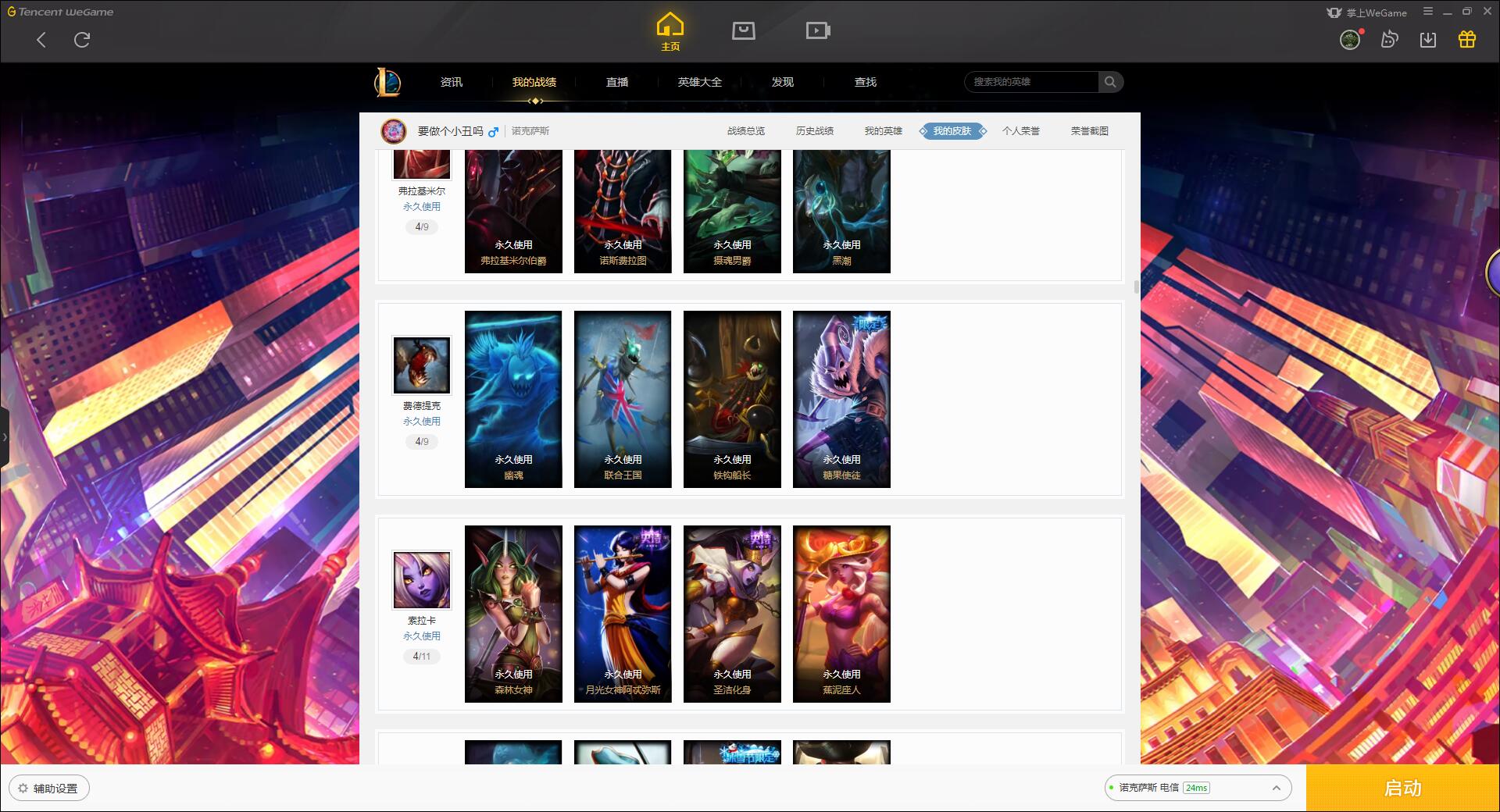1500x812 pixels.
Task: Click the 掌上WeGame icon
Action: coord(1366,12)
